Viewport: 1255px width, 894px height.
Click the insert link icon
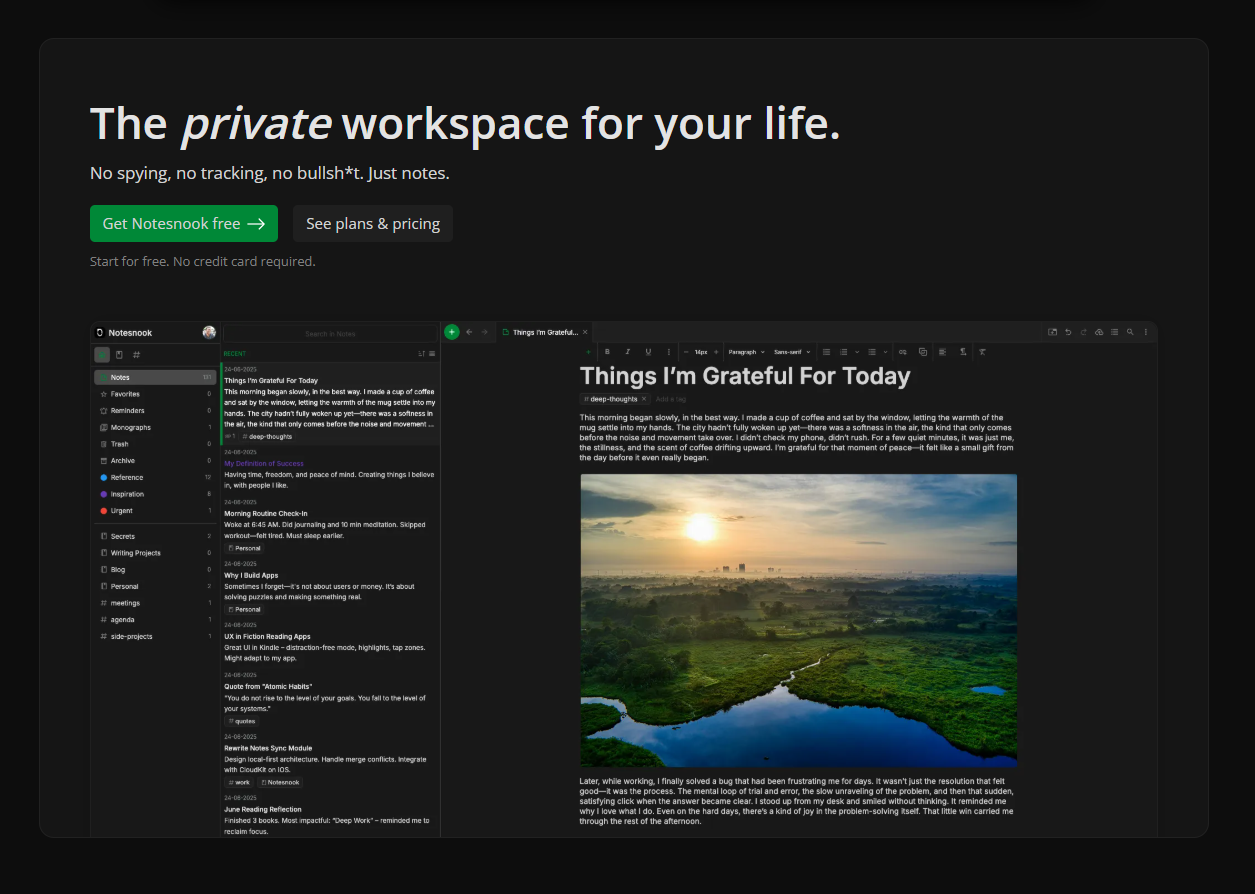[903, 352]
